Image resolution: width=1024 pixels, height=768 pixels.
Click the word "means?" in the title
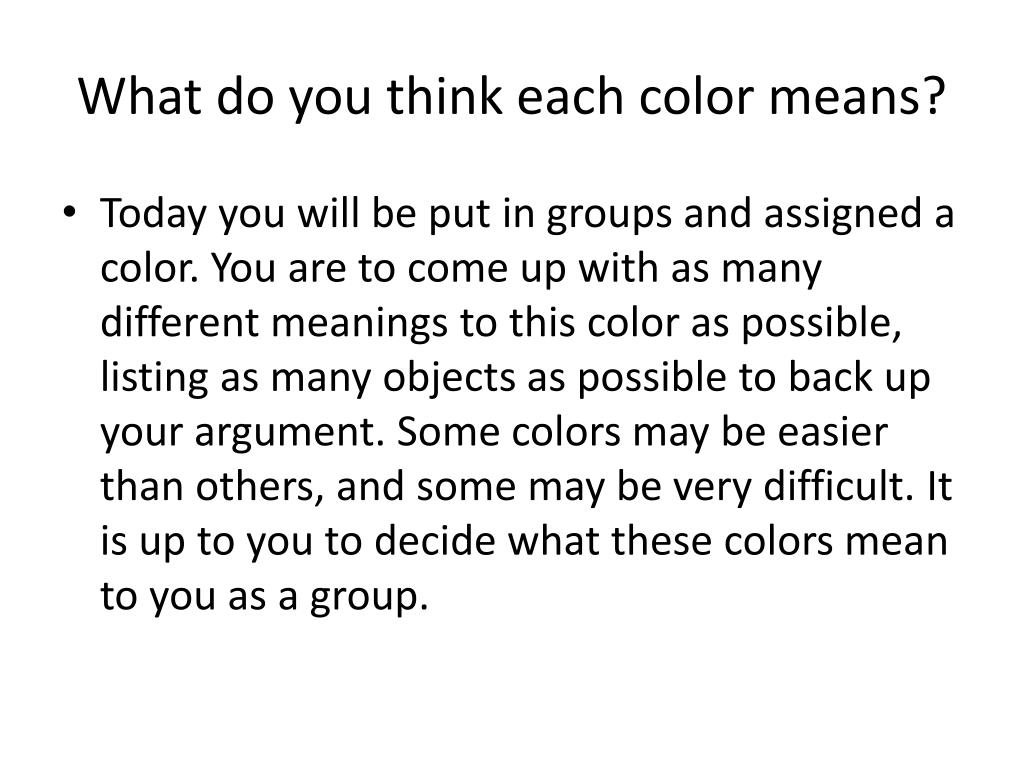(x=857, y=99)
